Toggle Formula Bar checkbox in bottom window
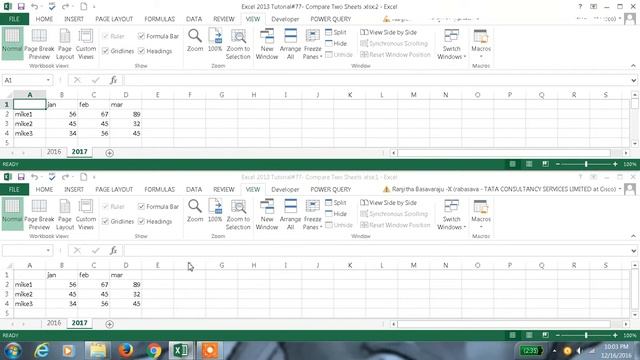The image size is (640, 360). coord(141,207)
